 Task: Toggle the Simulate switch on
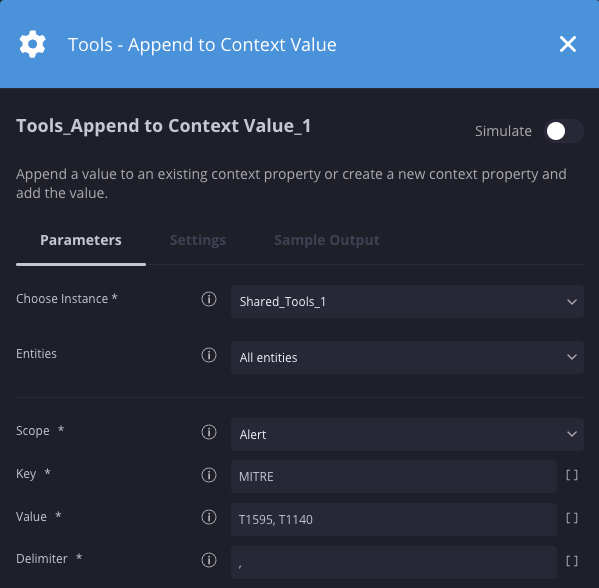point(564,131)
